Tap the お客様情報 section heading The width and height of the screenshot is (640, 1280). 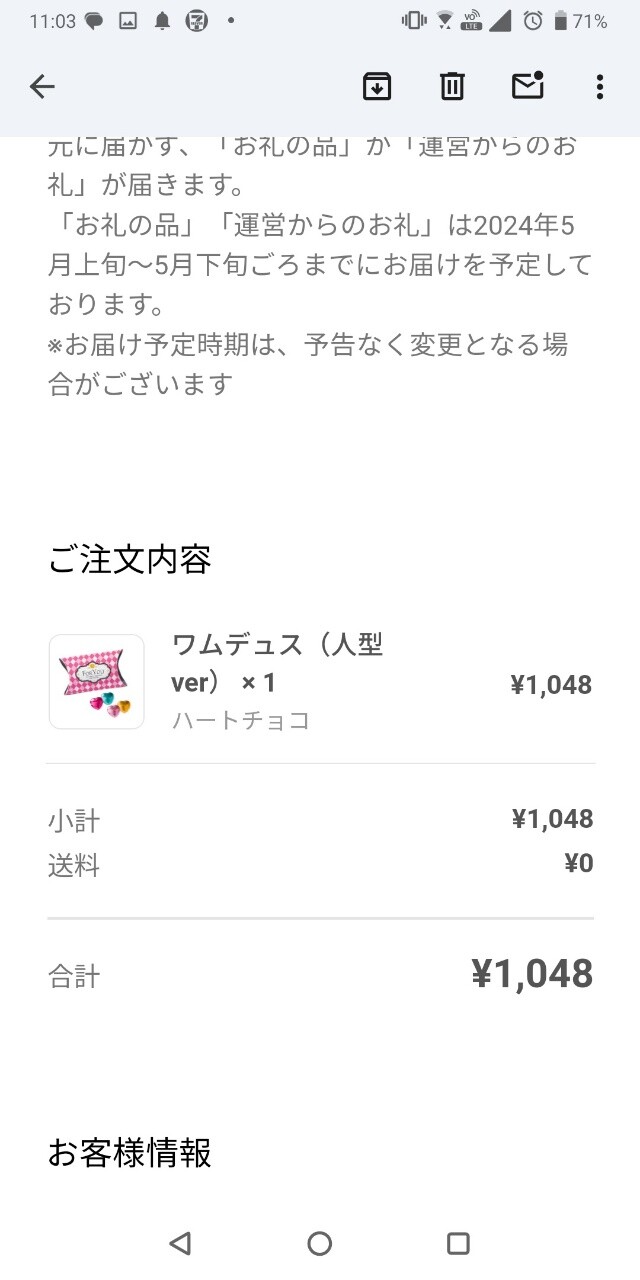point(130,1153)
